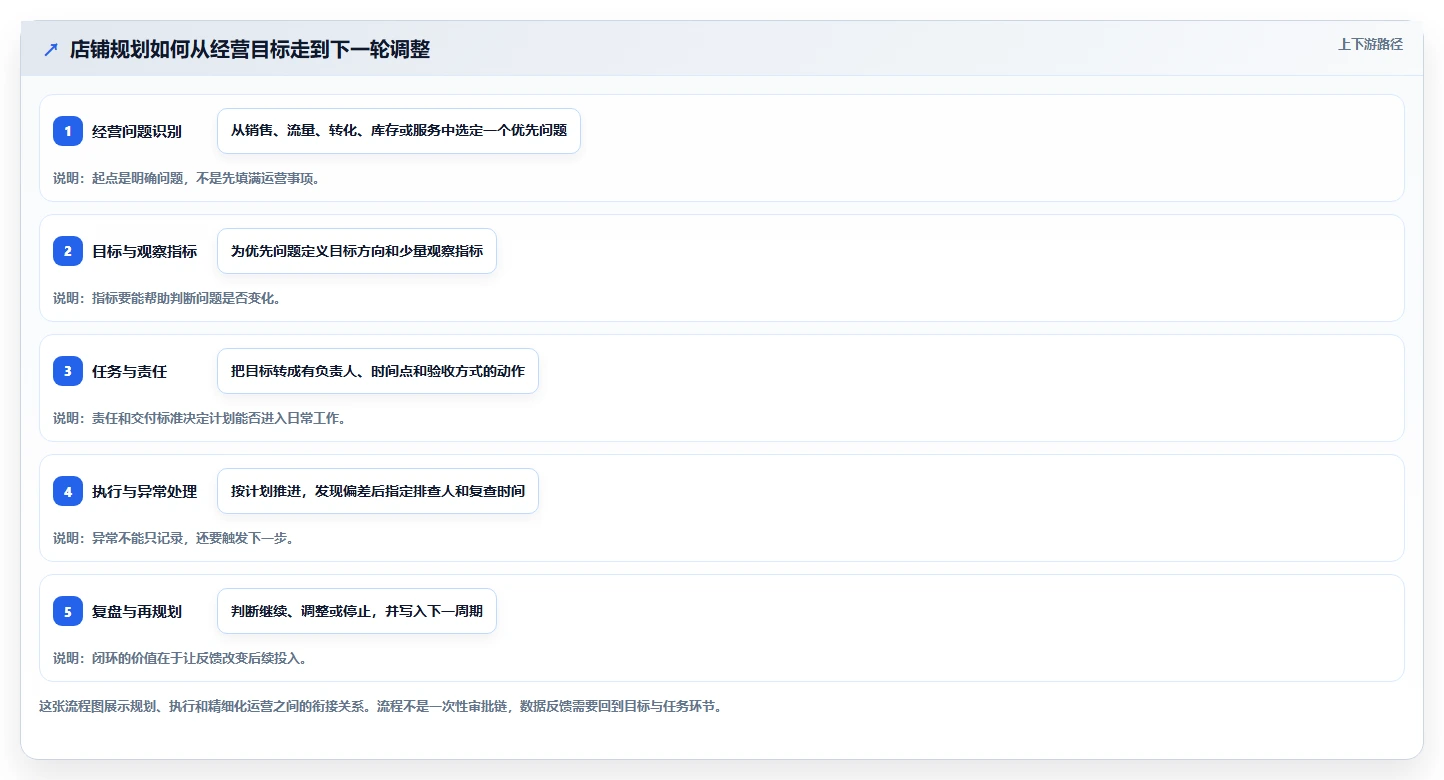Click the step label 任务与责任
Viewport: 1444px width, 780px height.
pos(130,371)
